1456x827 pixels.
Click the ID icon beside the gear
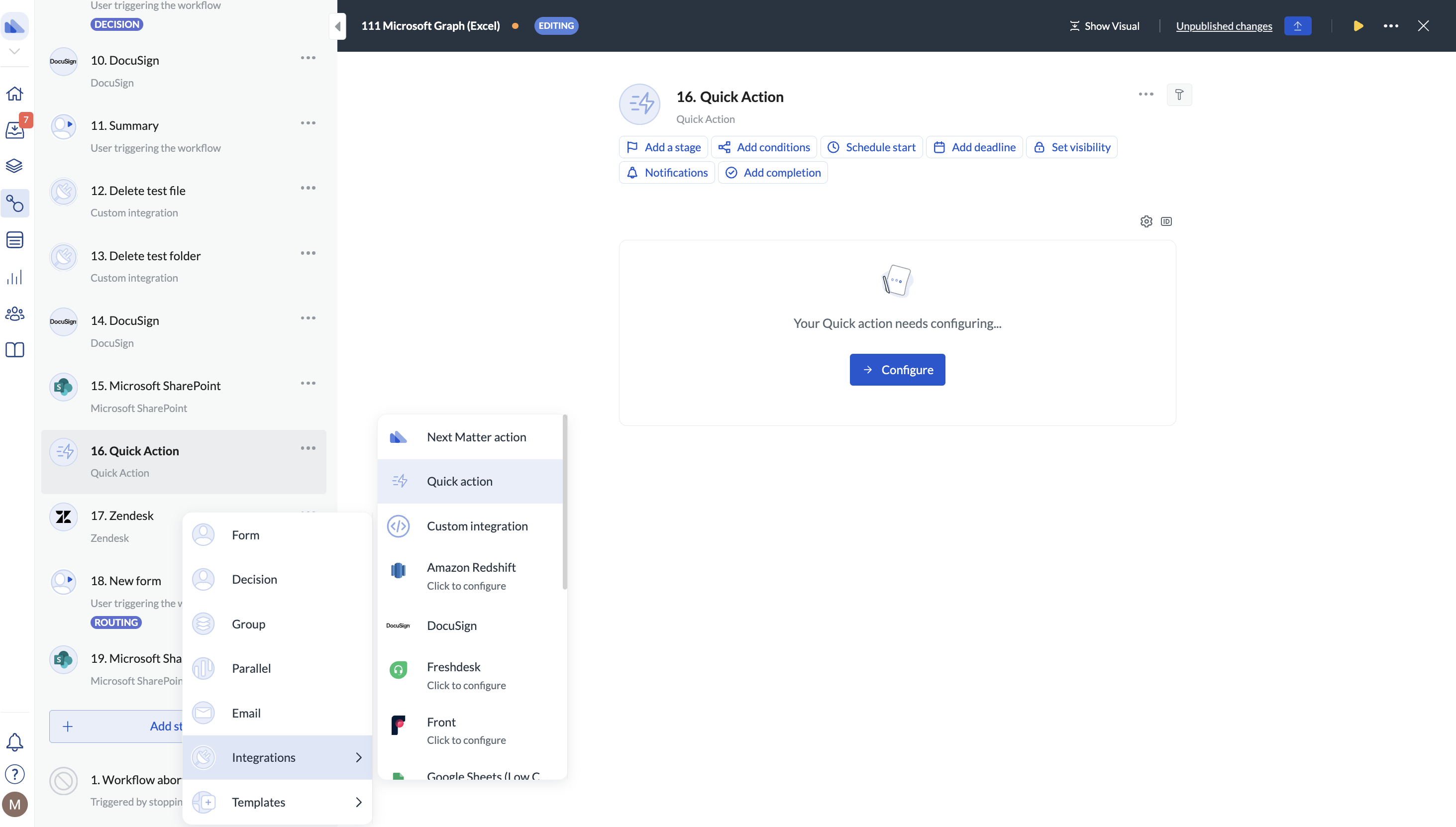coord(1166,221)
